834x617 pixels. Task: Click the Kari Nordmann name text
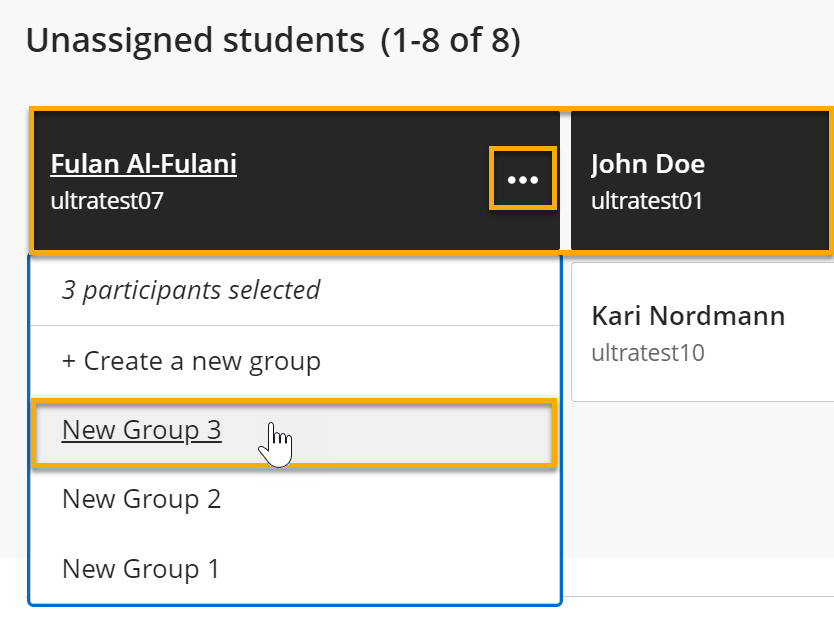pyautogui.click(x=688, y=316)
